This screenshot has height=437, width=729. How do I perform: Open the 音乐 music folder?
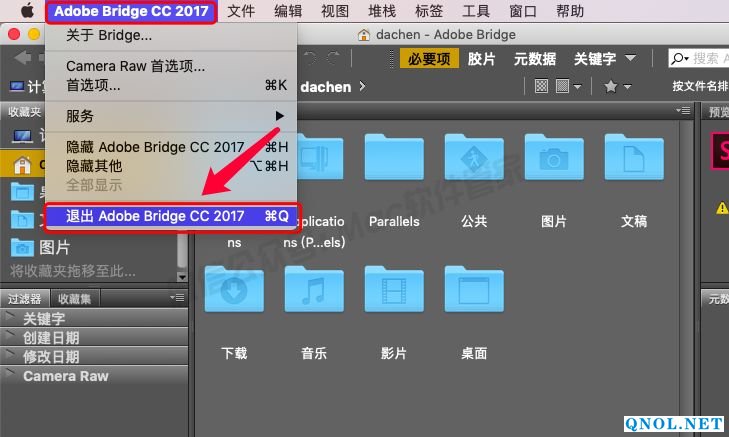click(x=314, y=290)
